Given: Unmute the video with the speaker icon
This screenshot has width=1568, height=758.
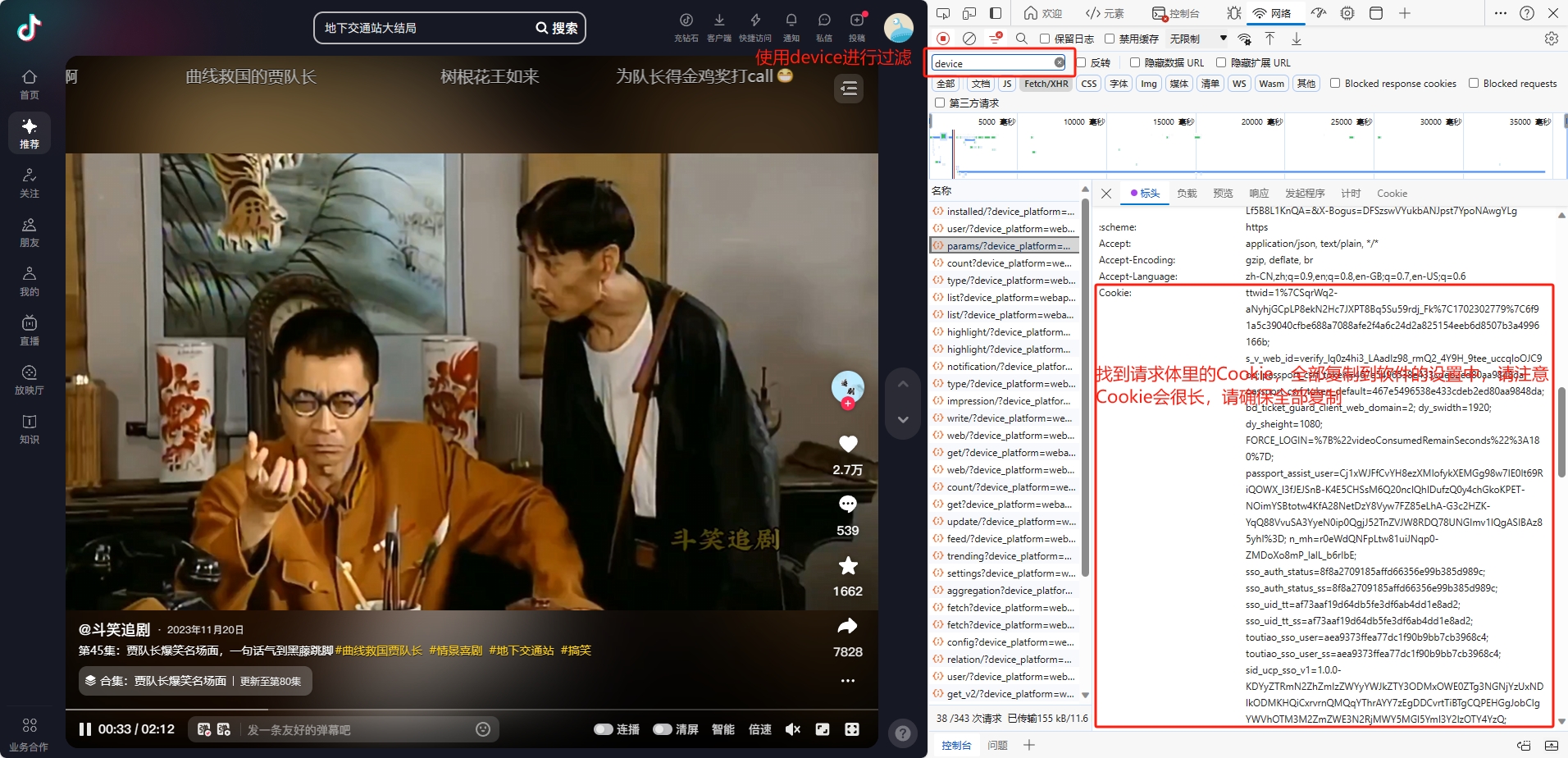Looking at the screenshot, I should coord(792,729).
